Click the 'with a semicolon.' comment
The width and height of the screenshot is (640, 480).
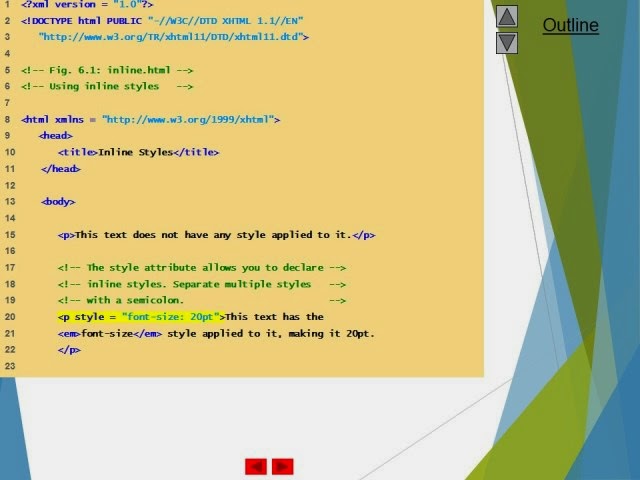[x=202, y=300]
